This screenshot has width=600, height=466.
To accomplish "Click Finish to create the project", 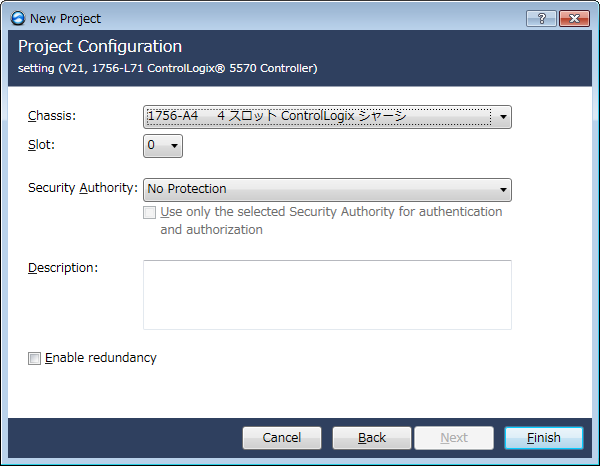I will pos(544,438).
